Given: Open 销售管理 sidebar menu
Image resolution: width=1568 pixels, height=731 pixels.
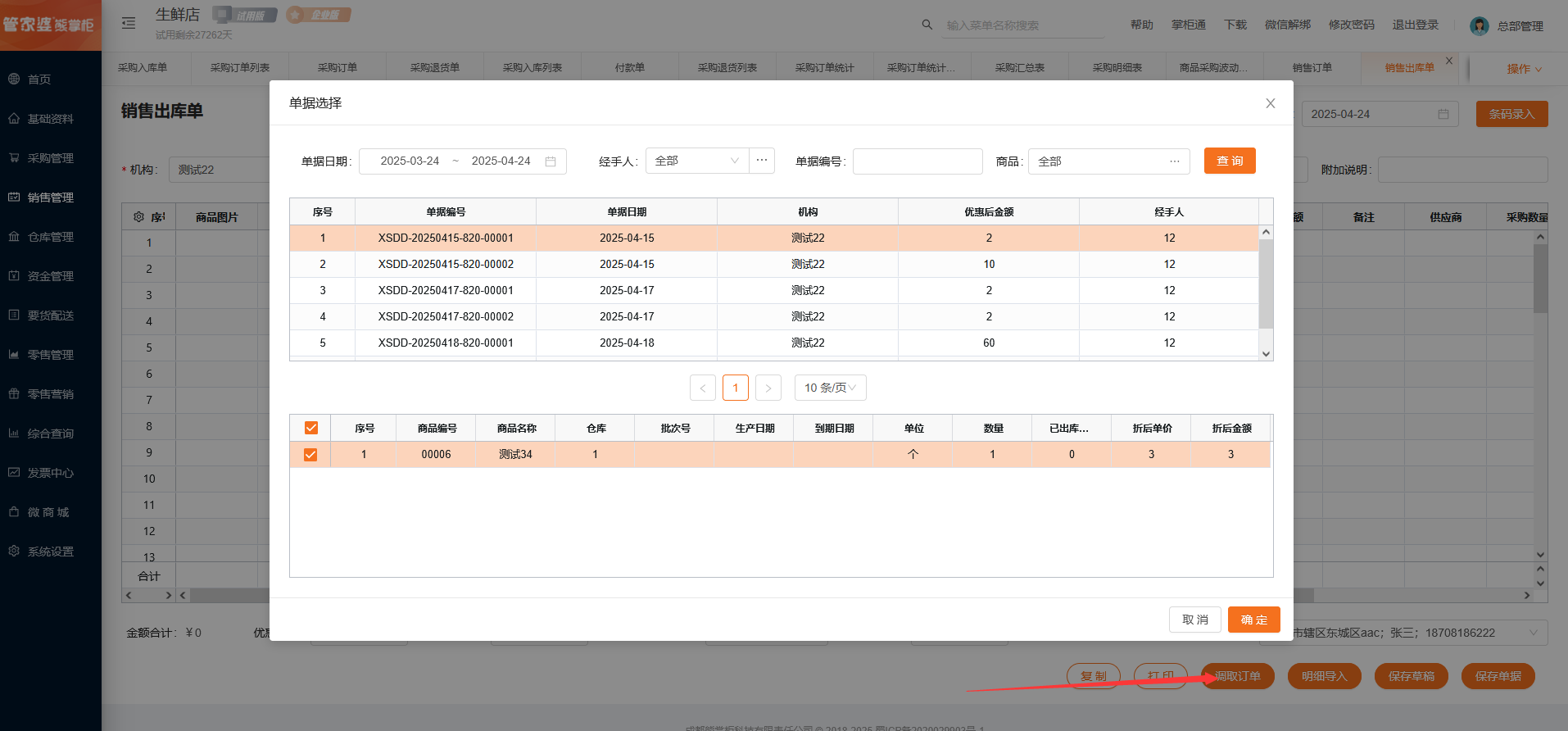Looking at the screenshot, I should click(x=50, y=198).
